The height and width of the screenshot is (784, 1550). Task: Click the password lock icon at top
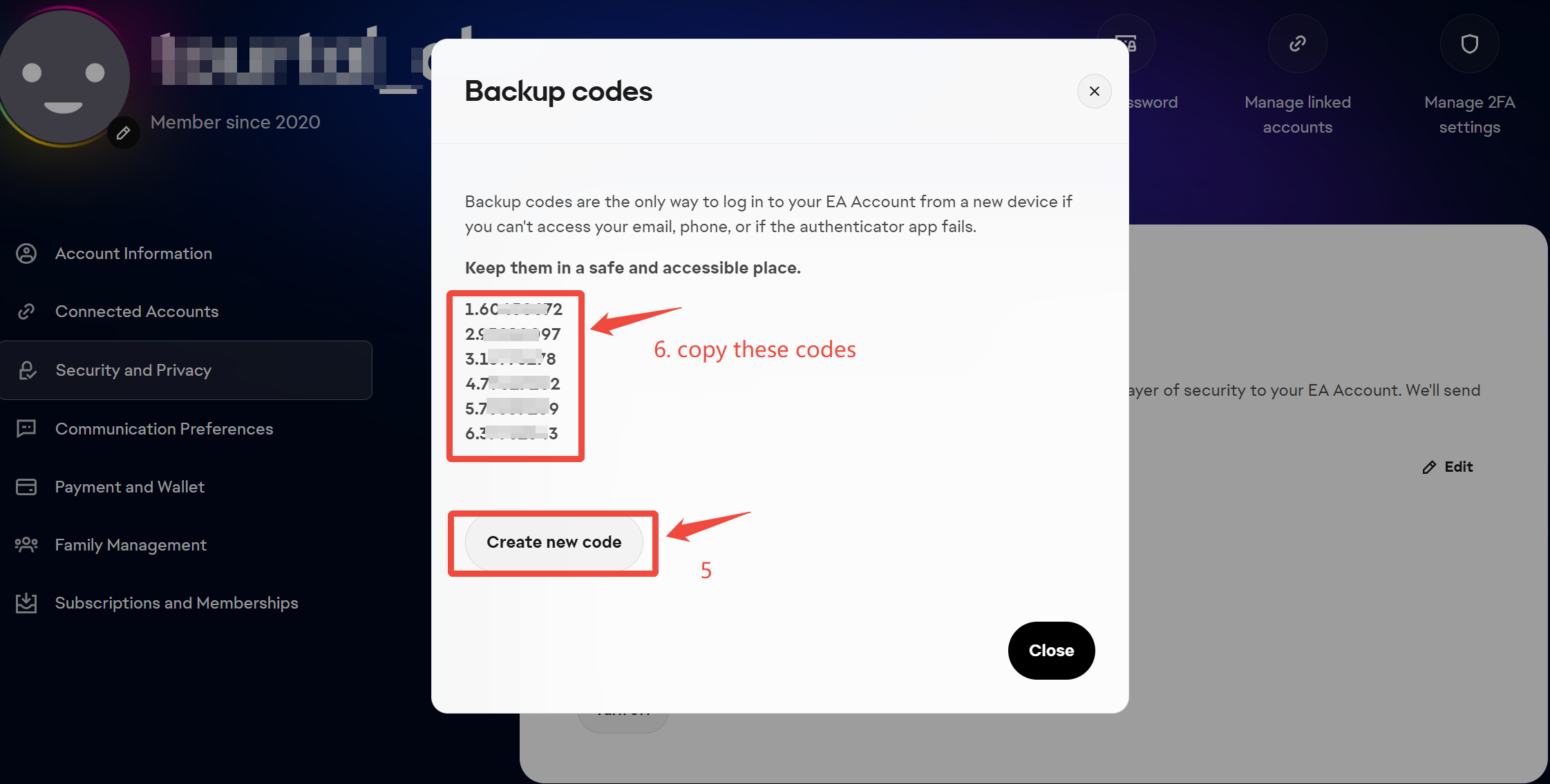[1126, 42]
